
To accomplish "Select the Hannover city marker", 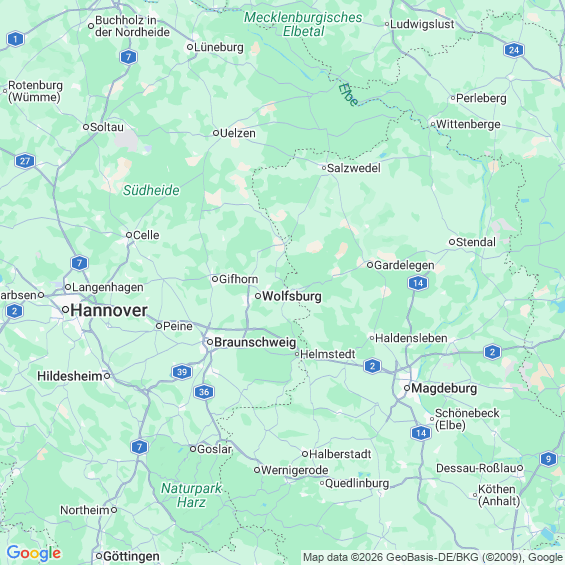I will (66, 310).
